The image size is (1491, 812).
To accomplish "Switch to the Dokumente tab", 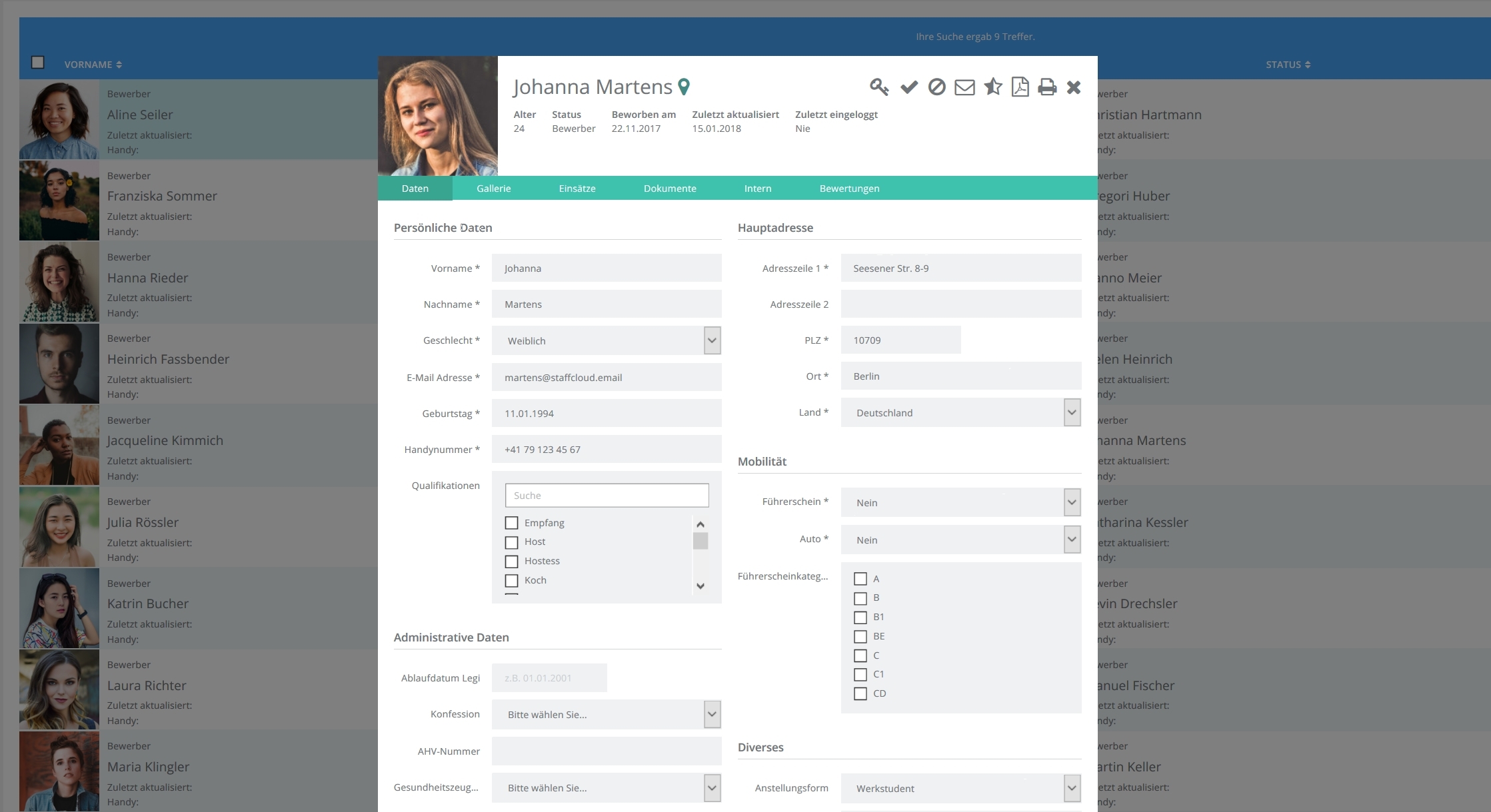I will pos(669,189).
